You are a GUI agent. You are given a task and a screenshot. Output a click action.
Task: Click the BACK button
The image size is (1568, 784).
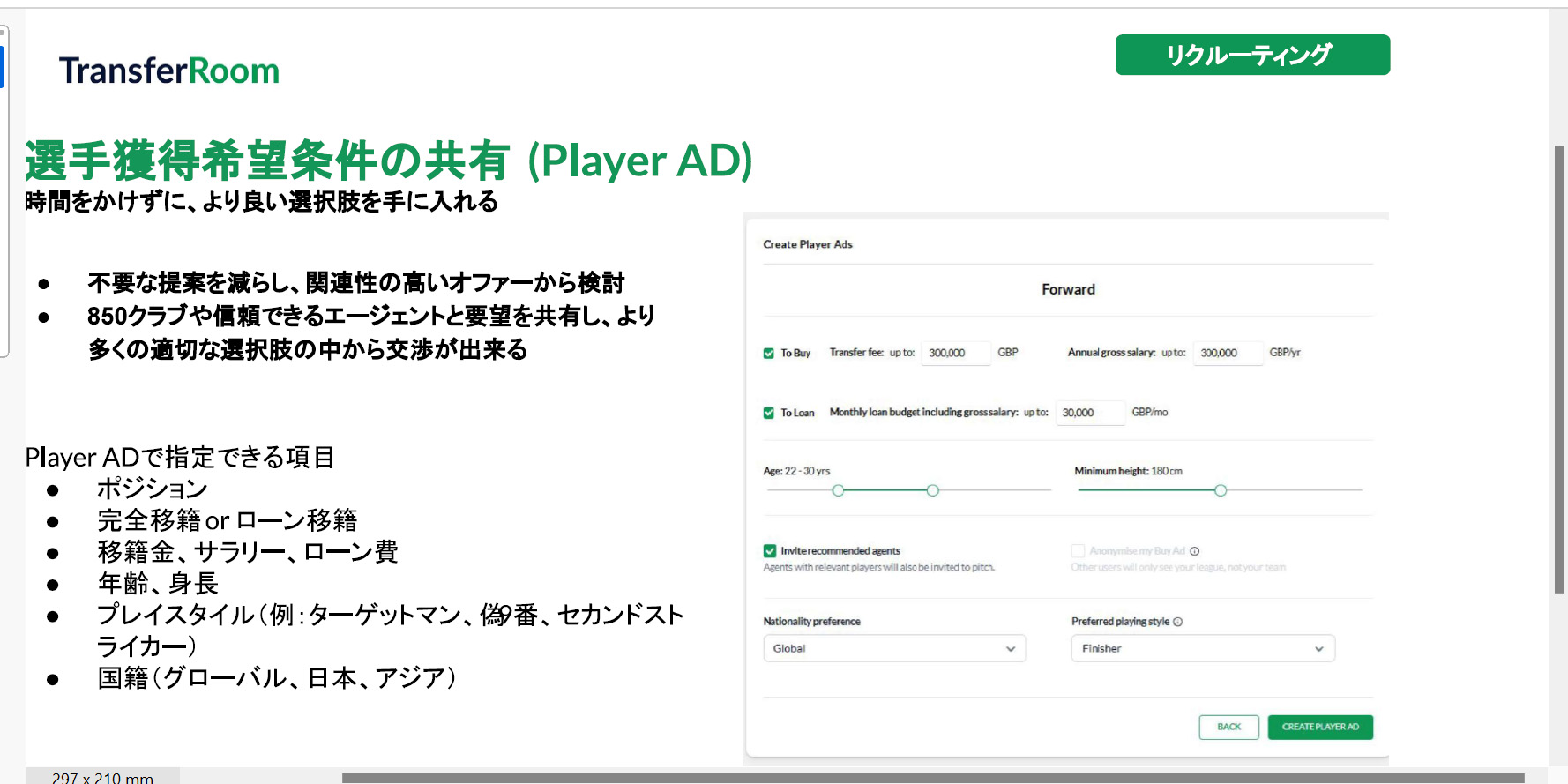click(1228, 727)
